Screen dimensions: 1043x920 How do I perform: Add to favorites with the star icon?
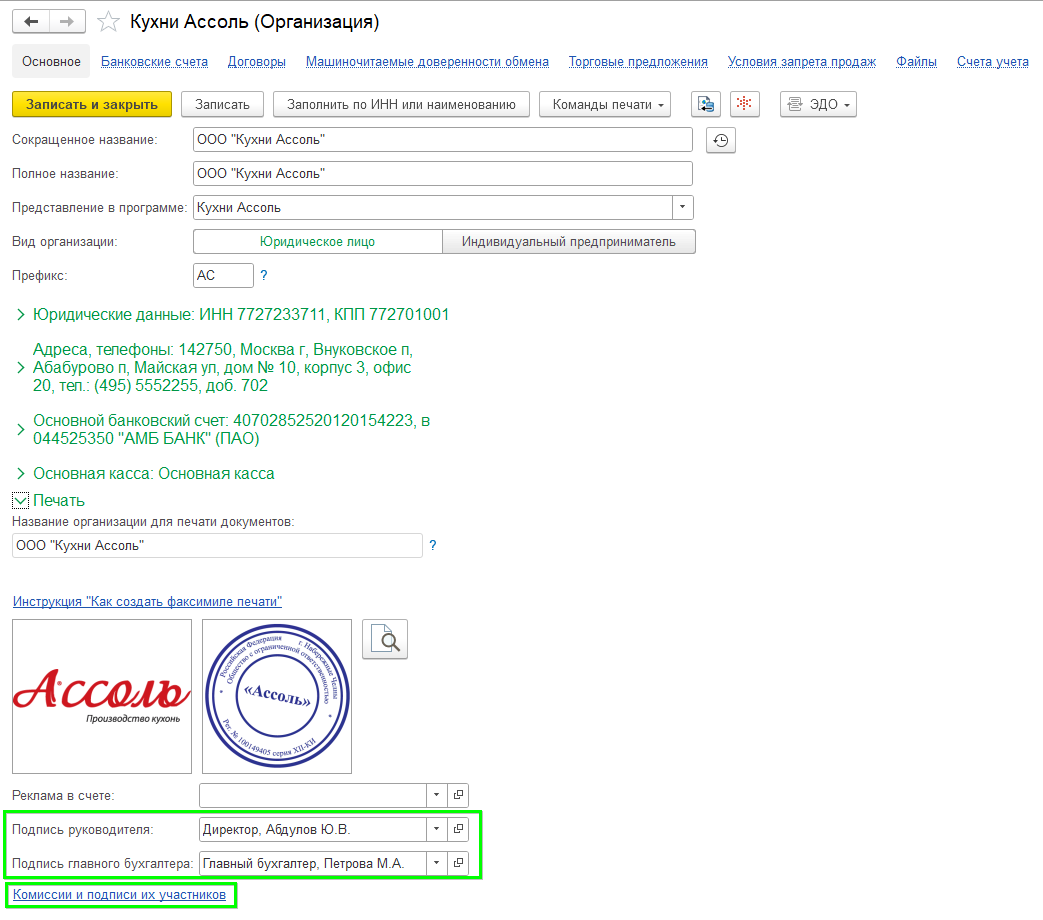click(x=108, y=22)
